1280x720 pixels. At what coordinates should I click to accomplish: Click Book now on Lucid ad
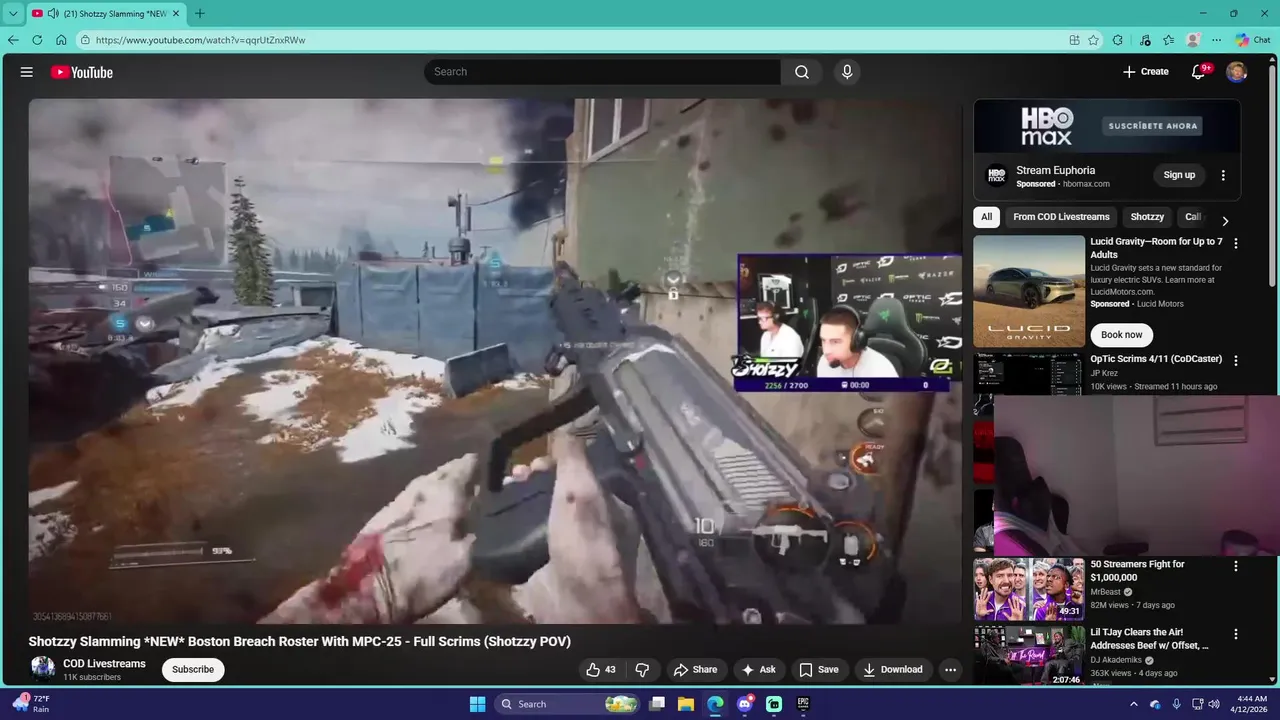coord(1121,335)
